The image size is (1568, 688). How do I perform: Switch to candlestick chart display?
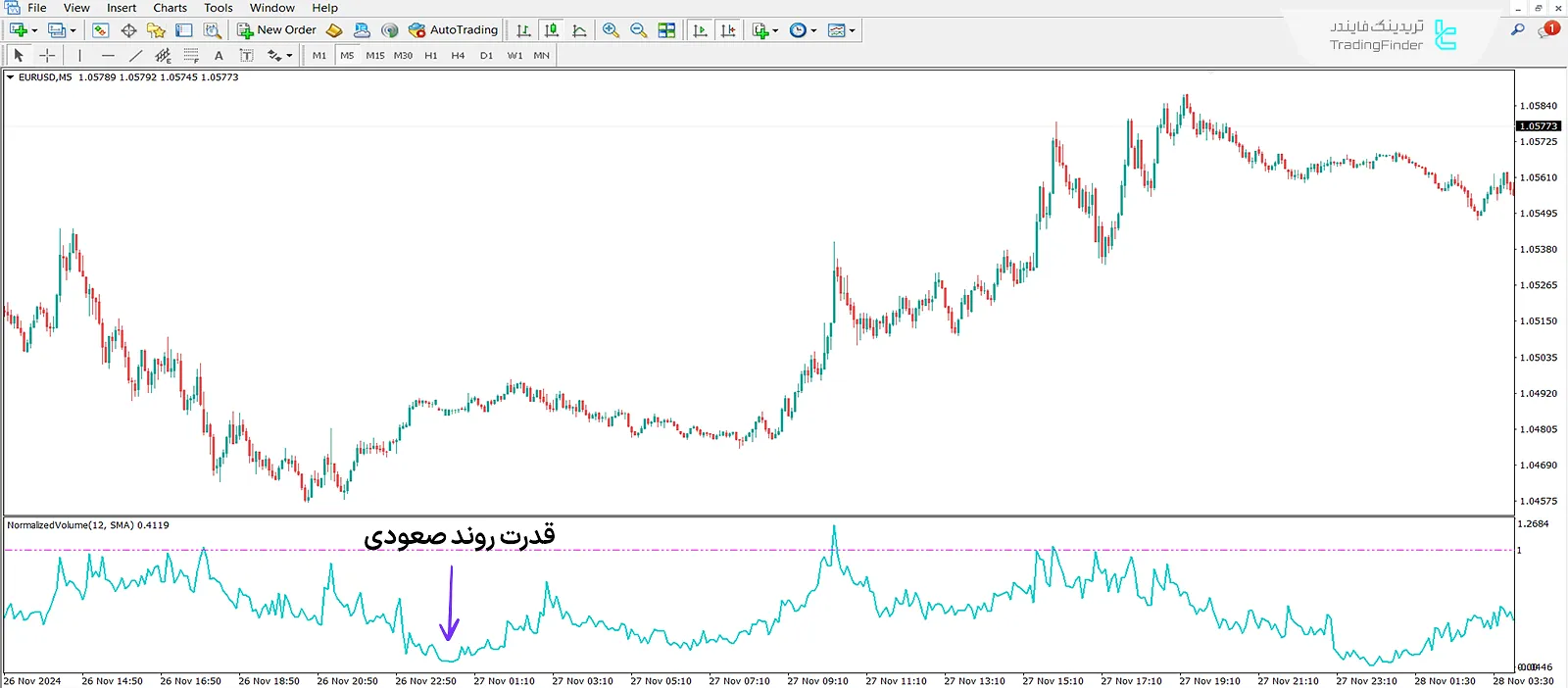click(552, 30)
